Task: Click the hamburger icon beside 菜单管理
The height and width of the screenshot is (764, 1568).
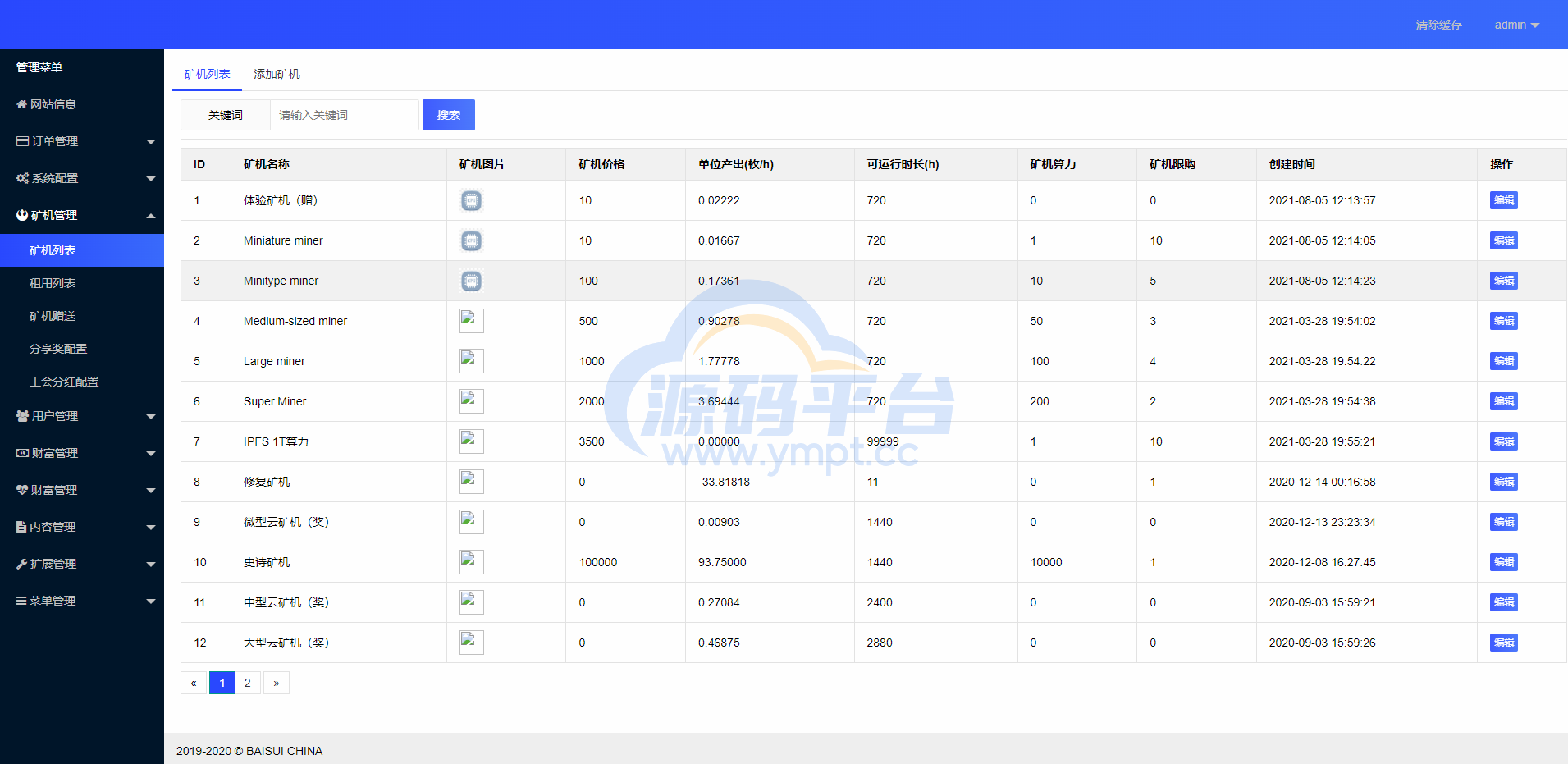Action: point(22,601)
